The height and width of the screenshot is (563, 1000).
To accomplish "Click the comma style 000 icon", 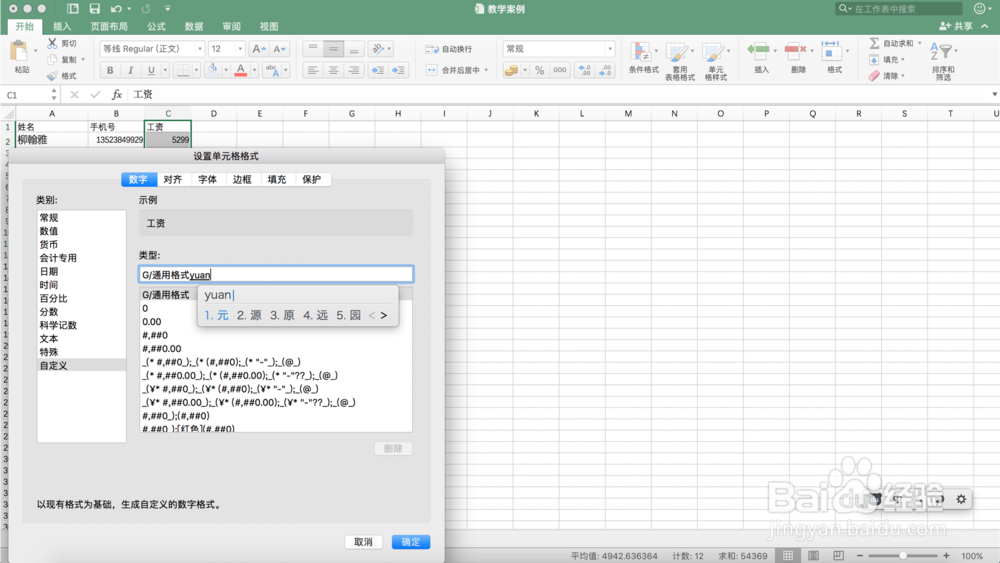I will pos(559,70).
